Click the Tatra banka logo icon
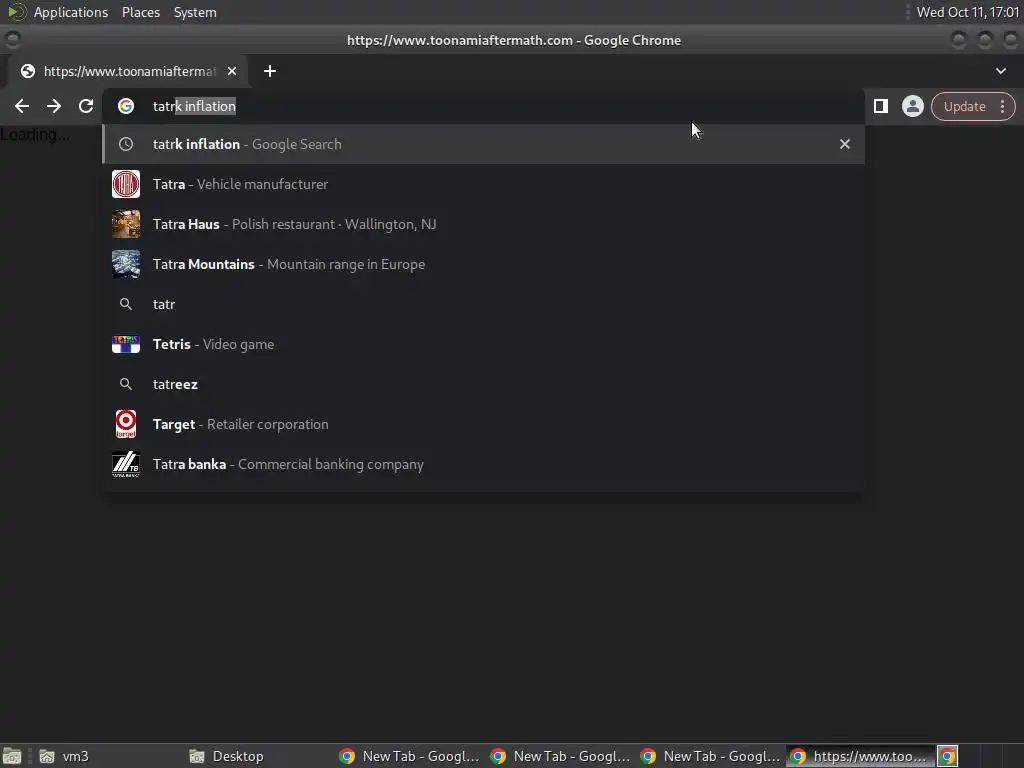The image size is (1024, 768). click(126, 464)
